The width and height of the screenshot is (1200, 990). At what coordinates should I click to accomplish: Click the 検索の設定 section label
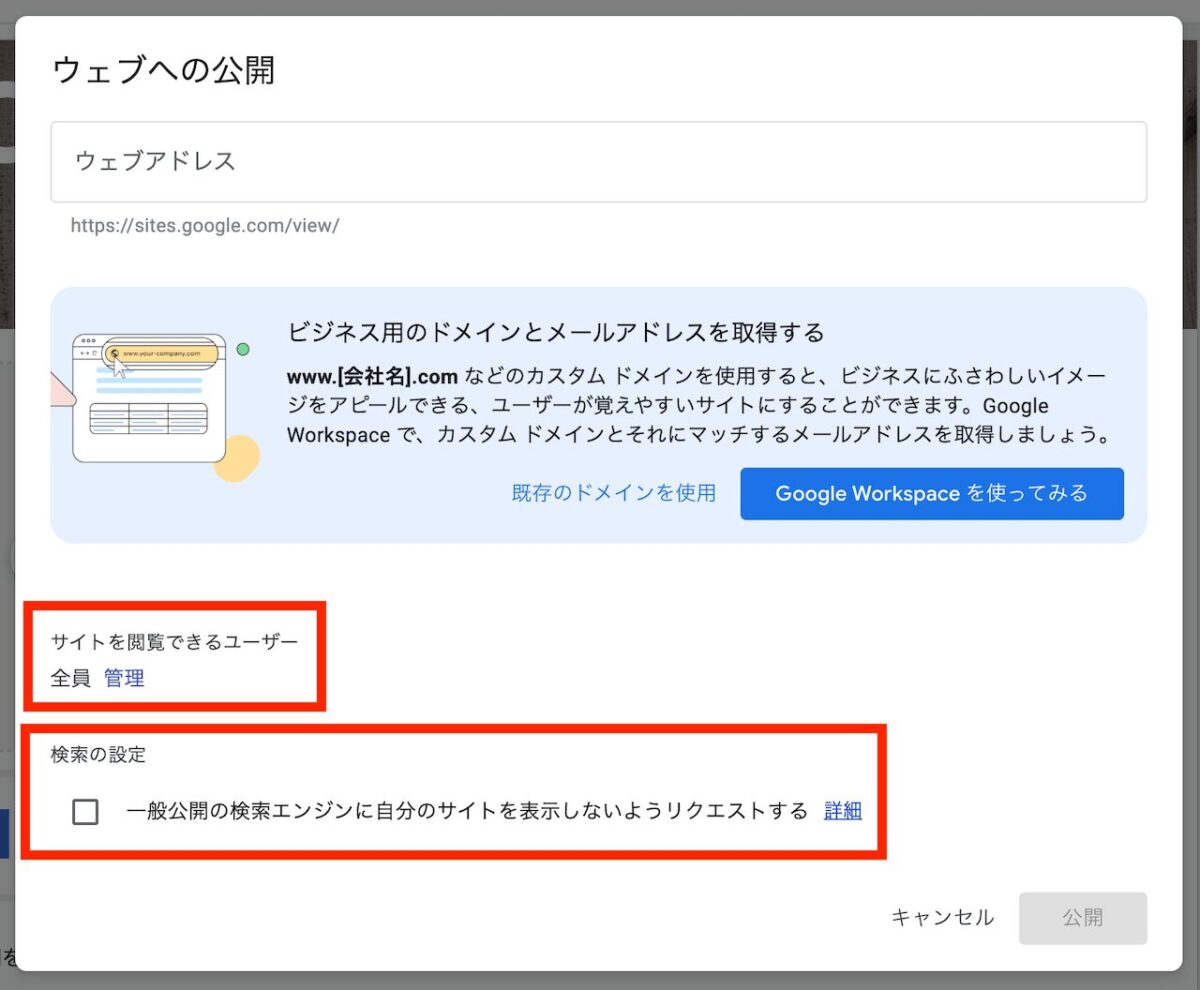tap(98, 754)
